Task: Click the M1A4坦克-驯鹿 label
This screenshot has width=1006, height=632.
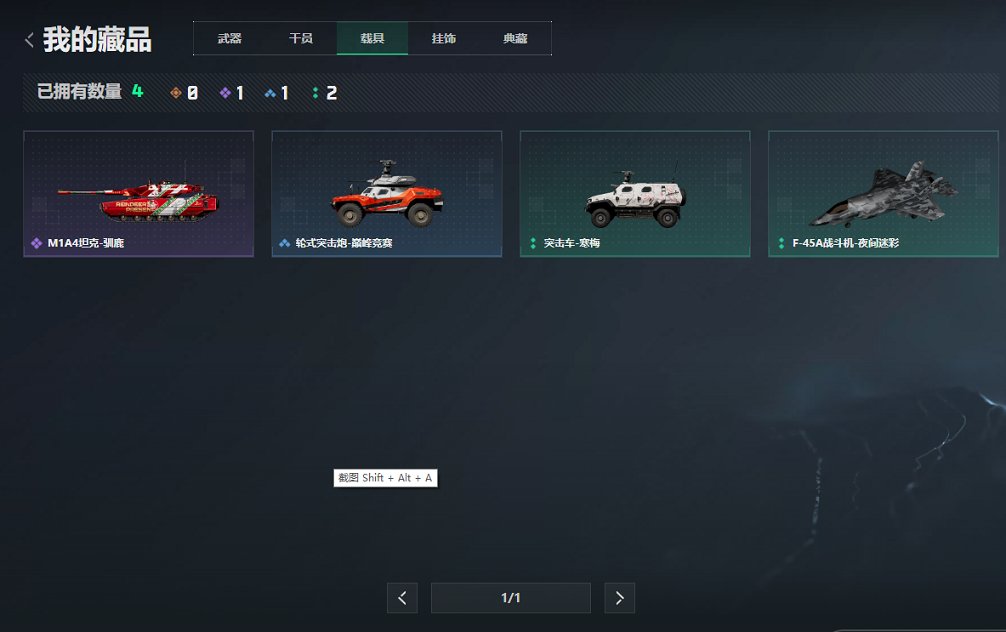Action: [x=86, y=243]
